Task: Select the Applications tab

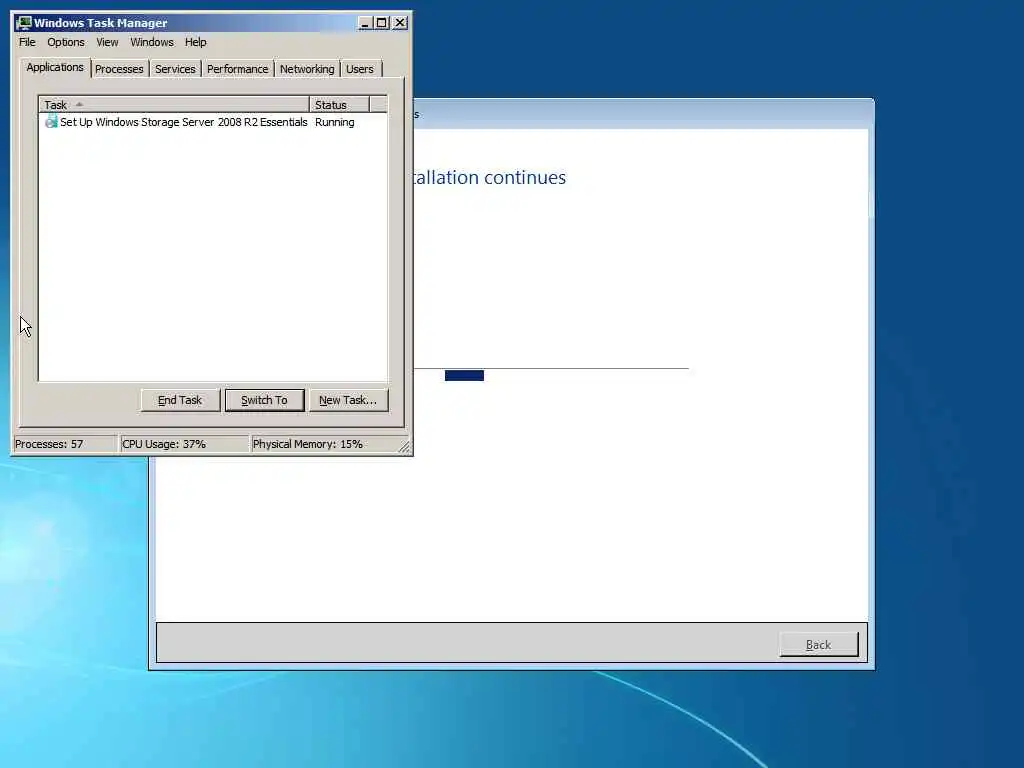Action: click(55, 67)
